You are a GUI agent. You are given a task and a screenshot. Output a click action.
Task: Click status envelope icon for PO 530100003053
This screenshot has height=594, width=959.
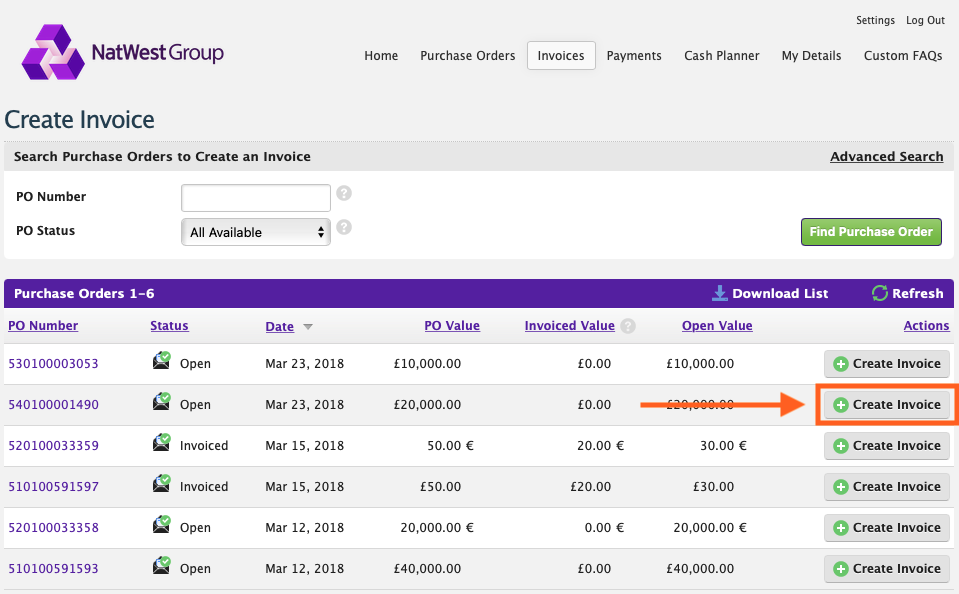click(161, 360)
